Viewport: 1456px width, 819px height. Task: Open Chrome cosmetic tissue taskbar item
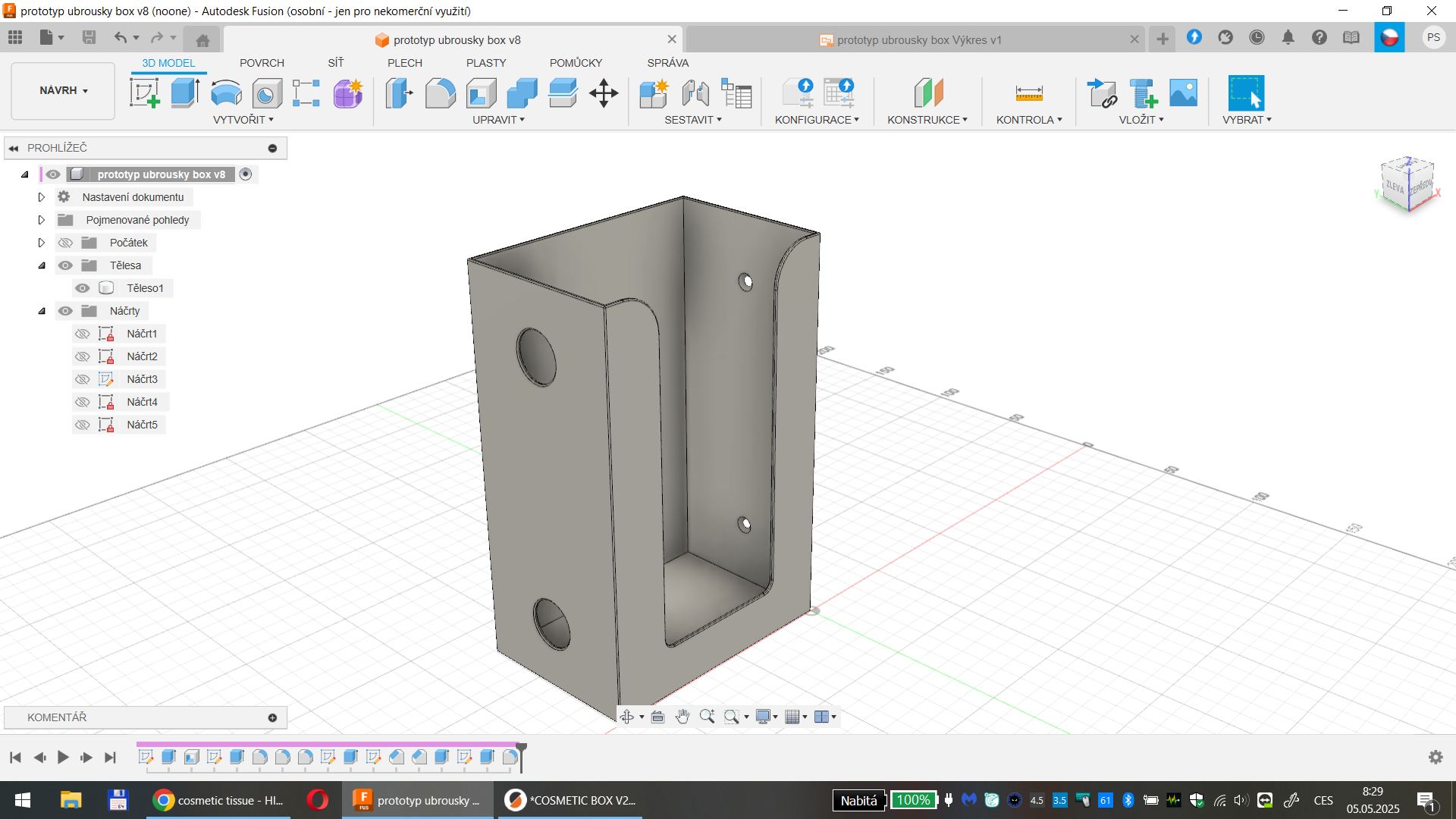coord(218,801)
